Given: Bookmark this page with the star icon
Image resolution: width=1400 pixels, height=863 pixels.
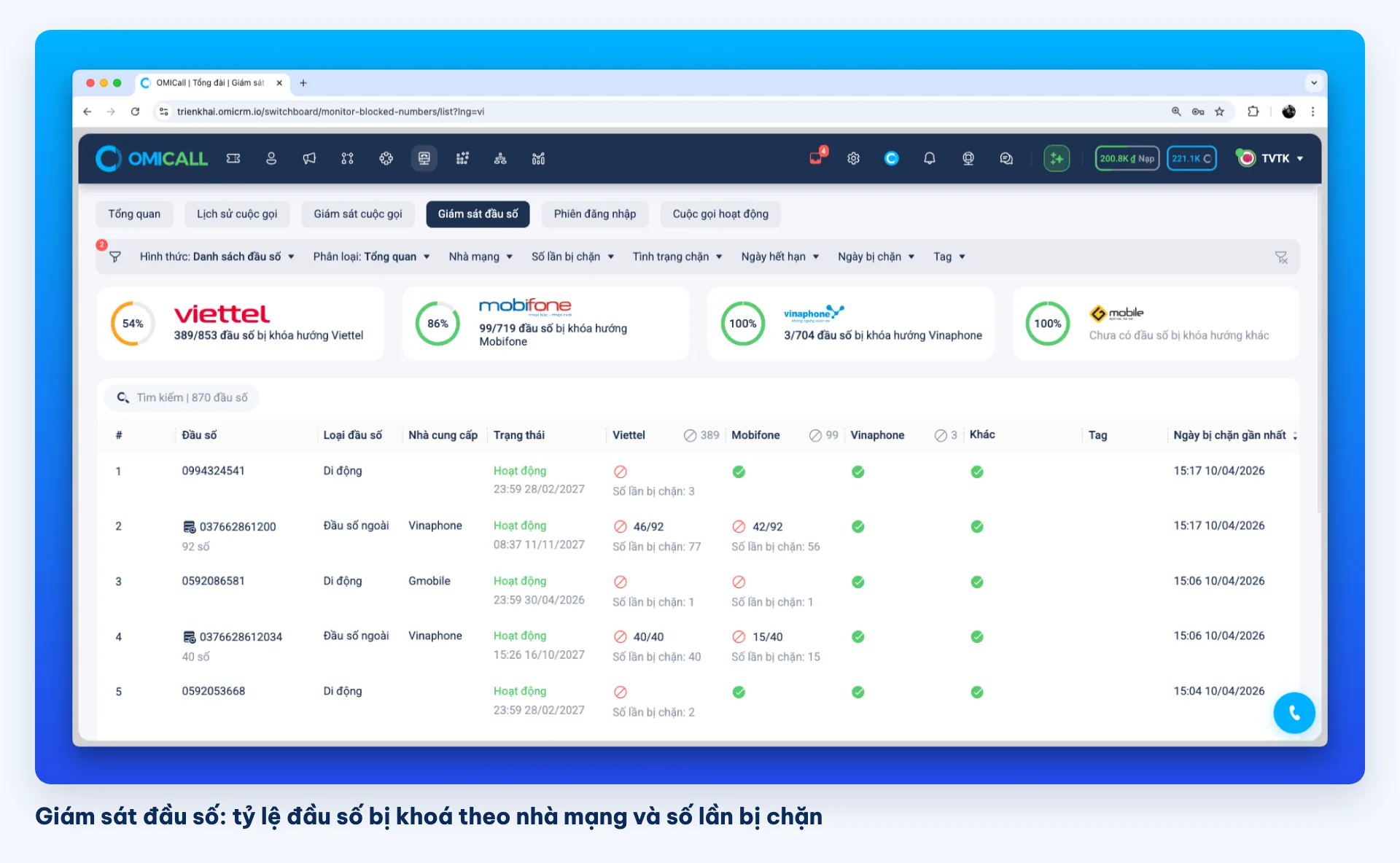Looking at the screenshot, I should click(1219, 112).
